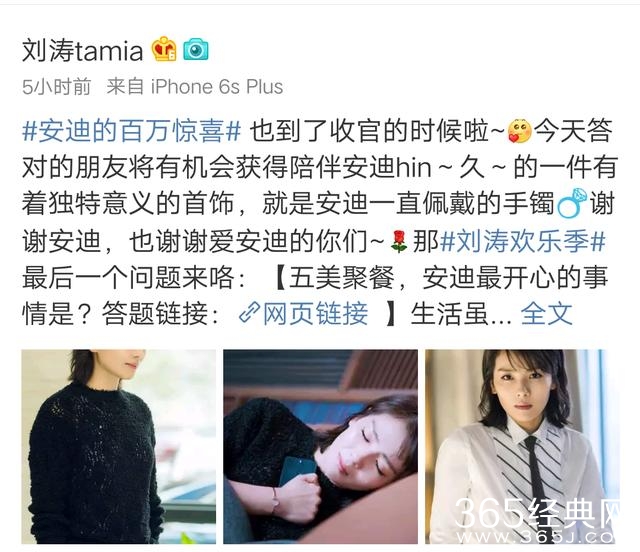Viewport: 640px width, 552px height.
Task: Click the 来自 iPhone 6s Plus source
Action: 195,87
